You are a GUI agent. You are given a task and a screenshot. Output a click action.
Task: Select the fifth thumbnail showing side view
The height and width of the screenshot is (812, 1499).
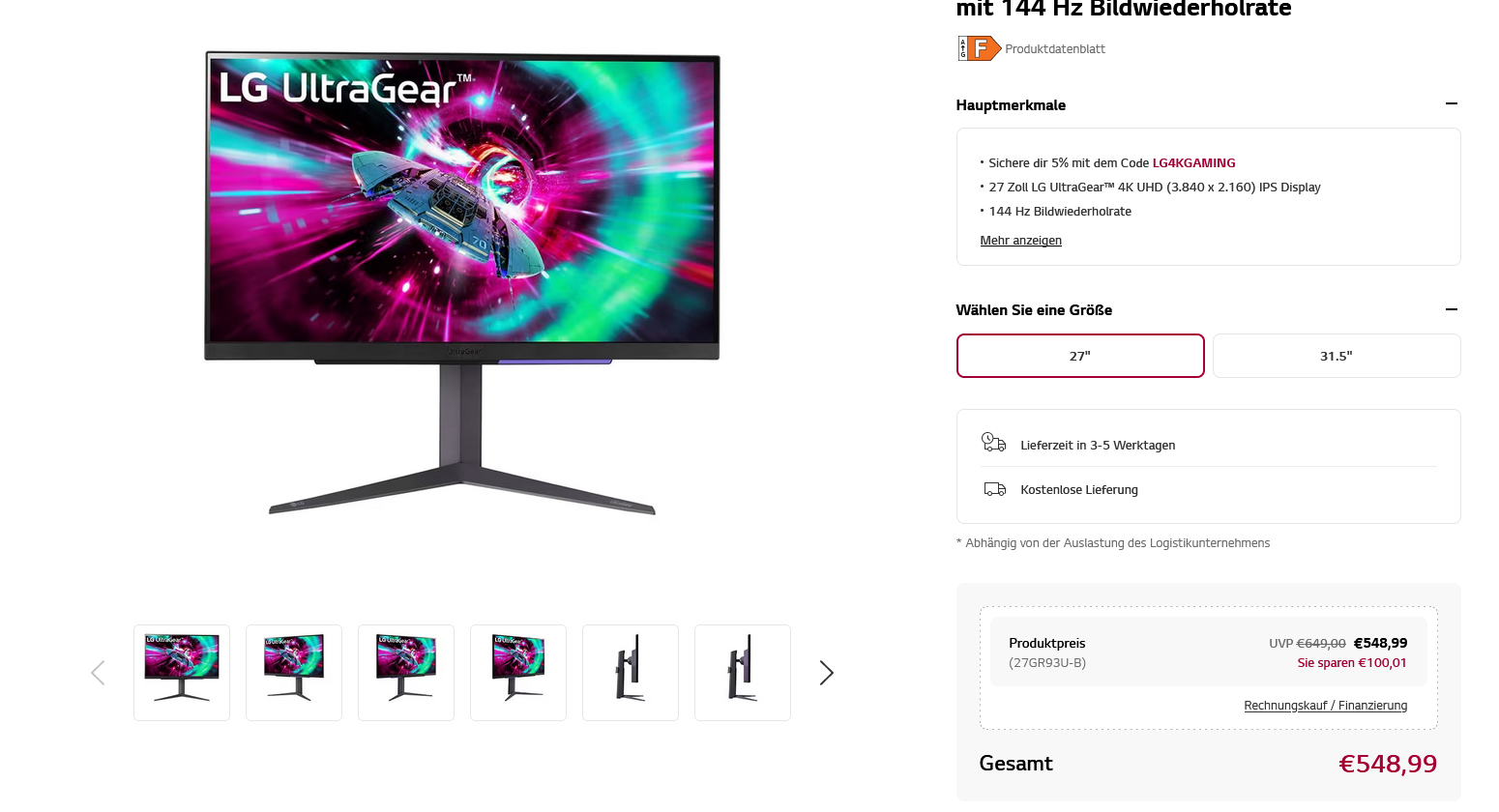[631, 673]
